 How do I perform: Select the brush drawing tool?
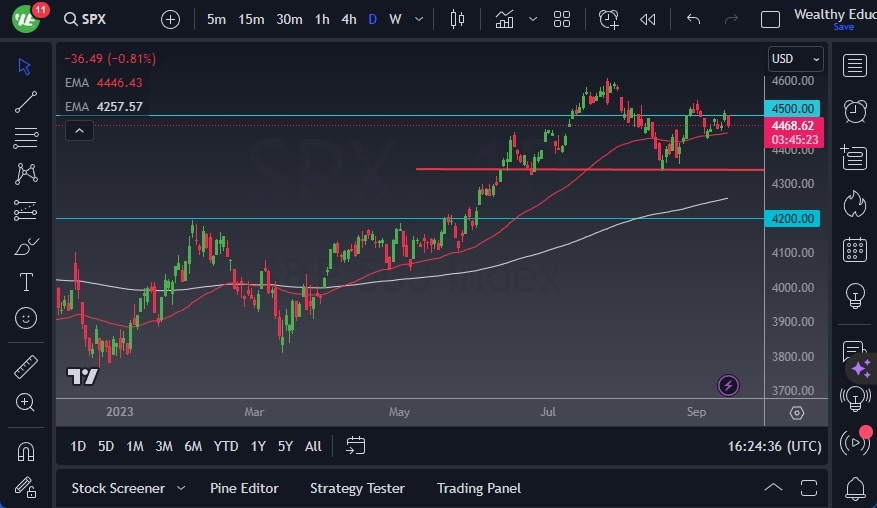26,247
